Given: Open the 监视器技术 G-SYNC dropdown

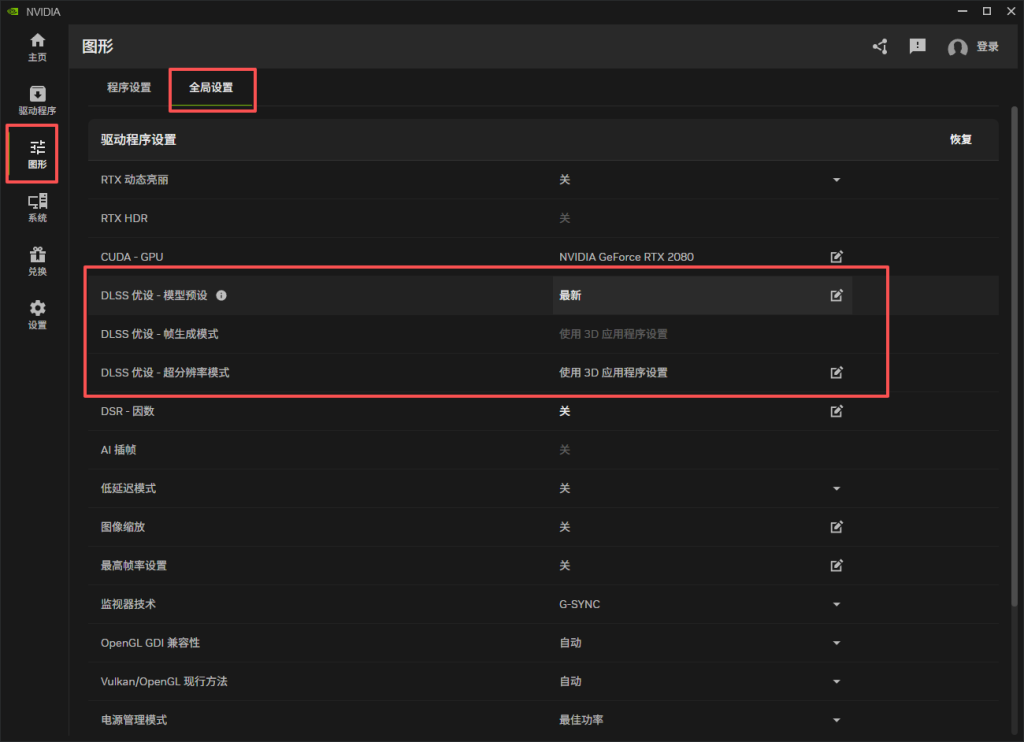Looking at the screenshot, I should tap(837, 604).
